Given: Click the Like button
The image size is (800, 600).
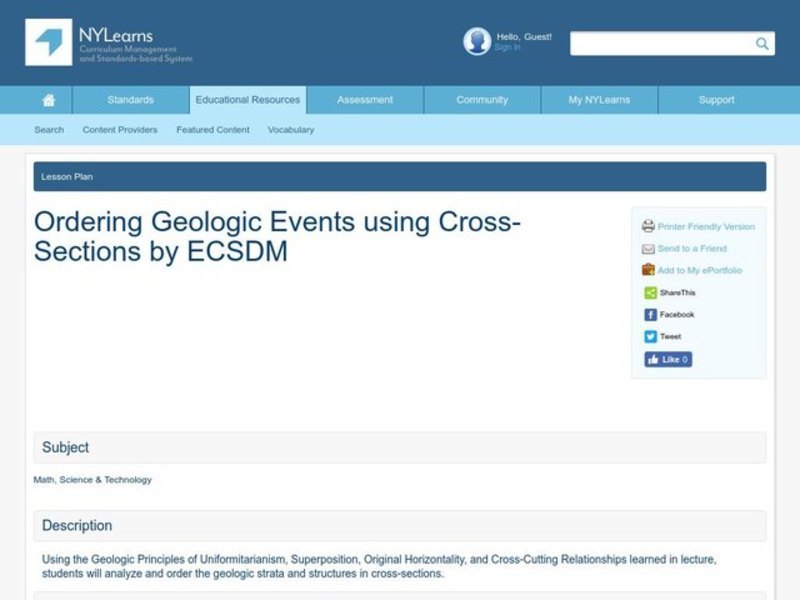Looking at the screenshot, I should 667,358.
